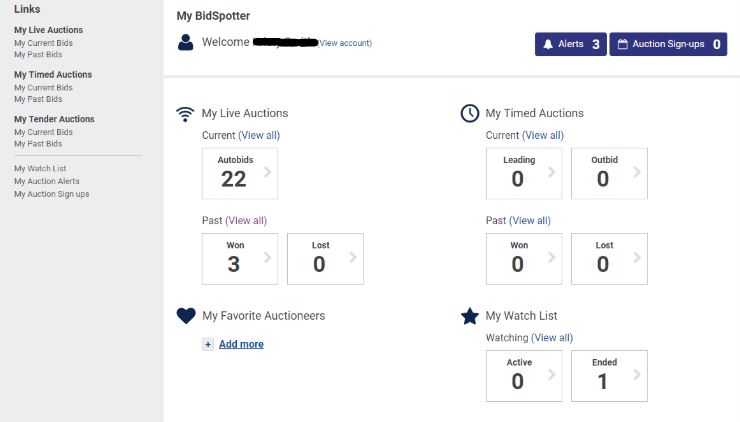This screenshot has height=422, width=740.
Task: Open the Outbid chevron in Timed Auctions
Action: point(637,172)
